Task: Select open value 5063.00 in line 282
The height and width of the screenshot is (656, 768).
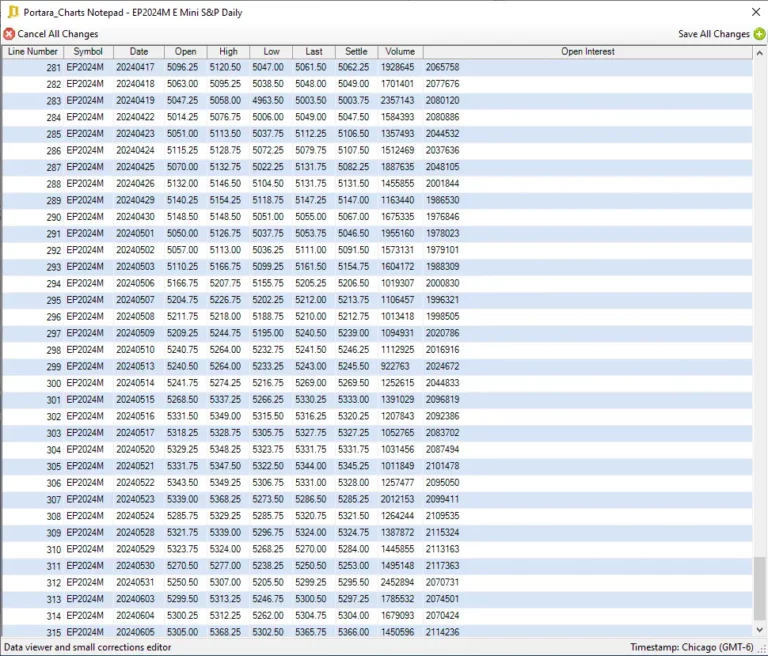Action: pyautogui.click(x=183, y=84)
